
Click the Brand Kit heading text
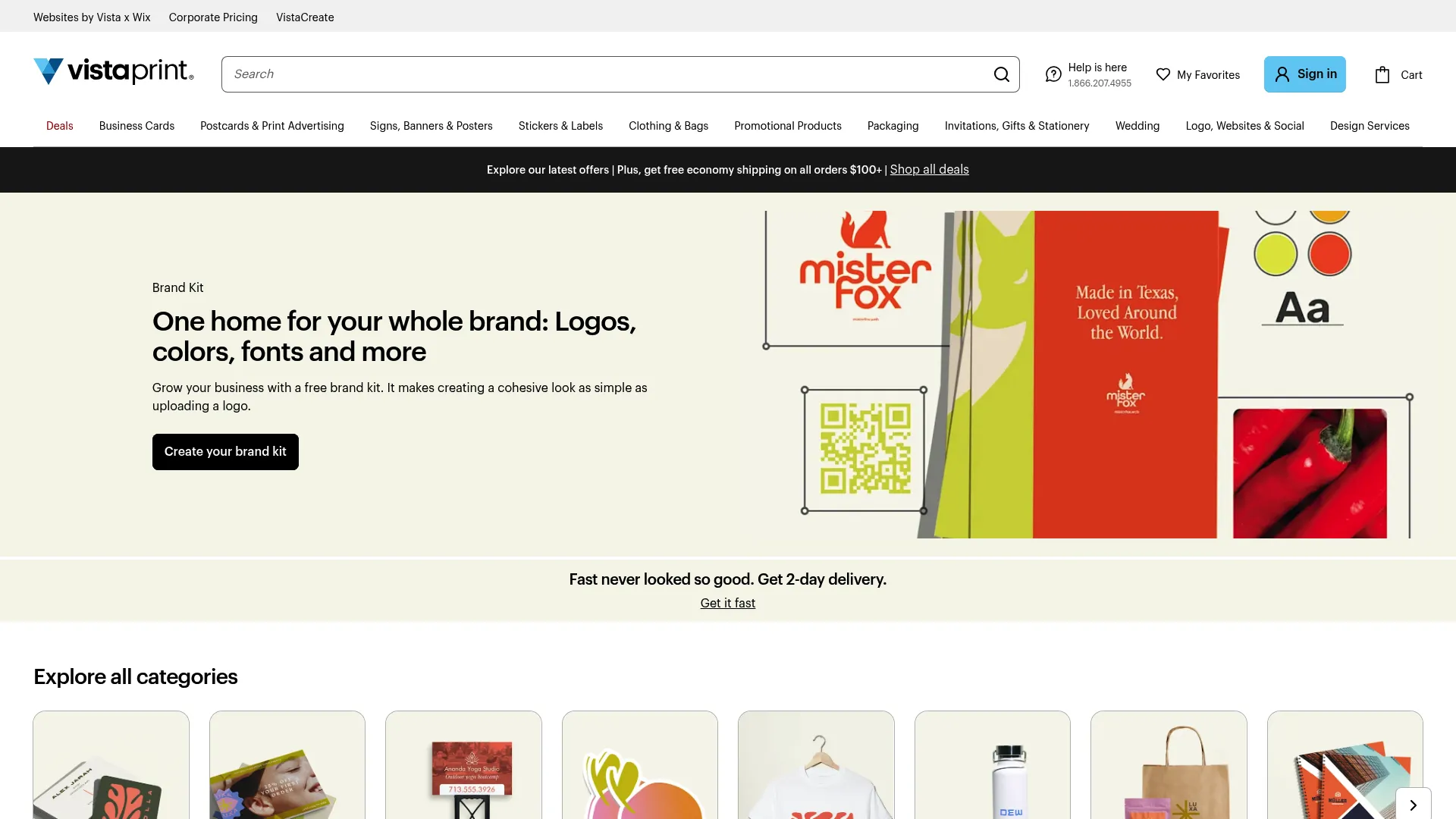point(177,287)
